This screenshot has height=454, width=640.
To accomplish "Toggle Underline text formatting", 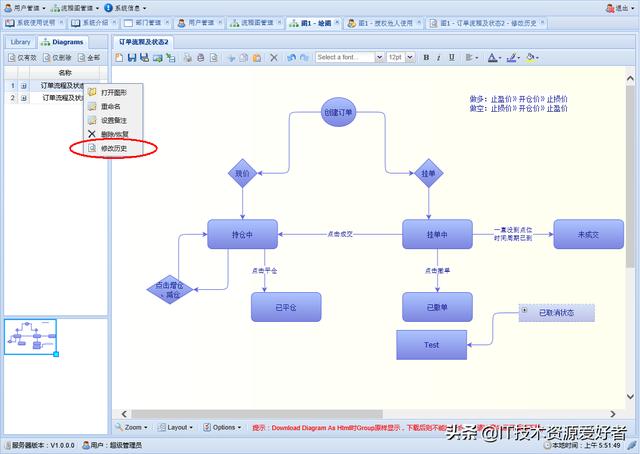I will click(x=451, y=58).
